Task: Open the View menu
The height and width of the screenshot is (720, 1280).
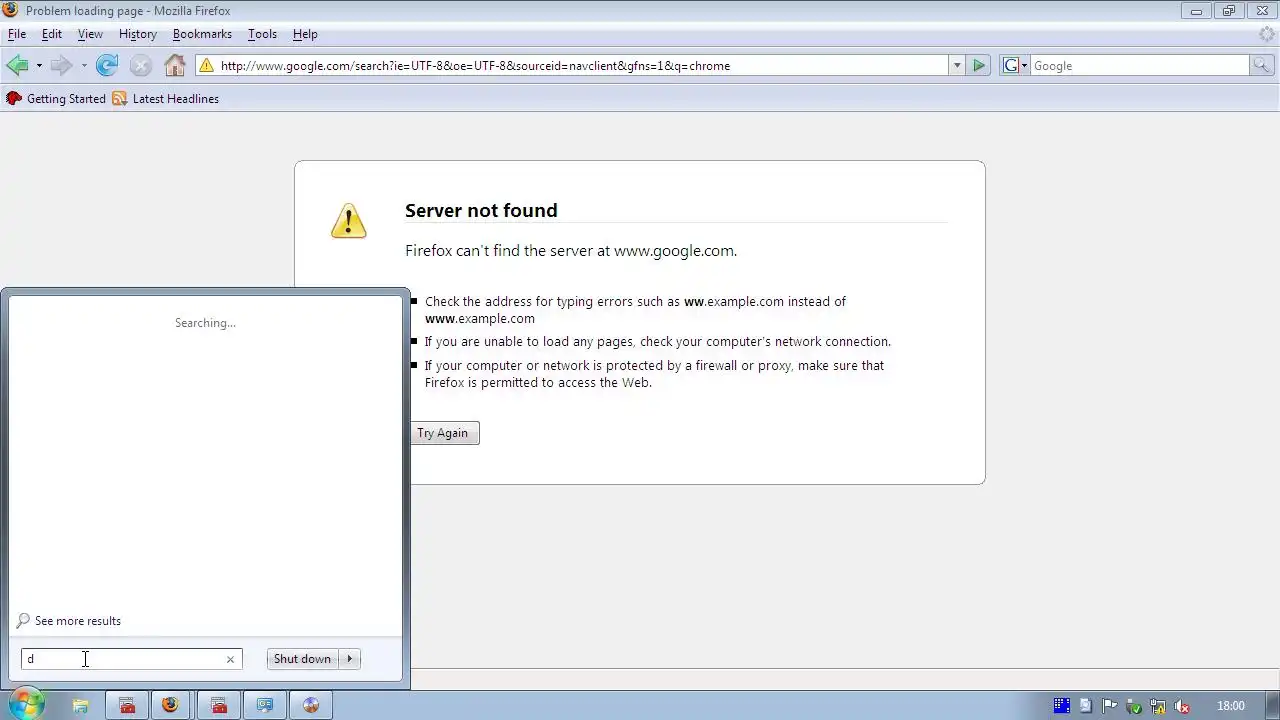Action: (x=90, y=34)
